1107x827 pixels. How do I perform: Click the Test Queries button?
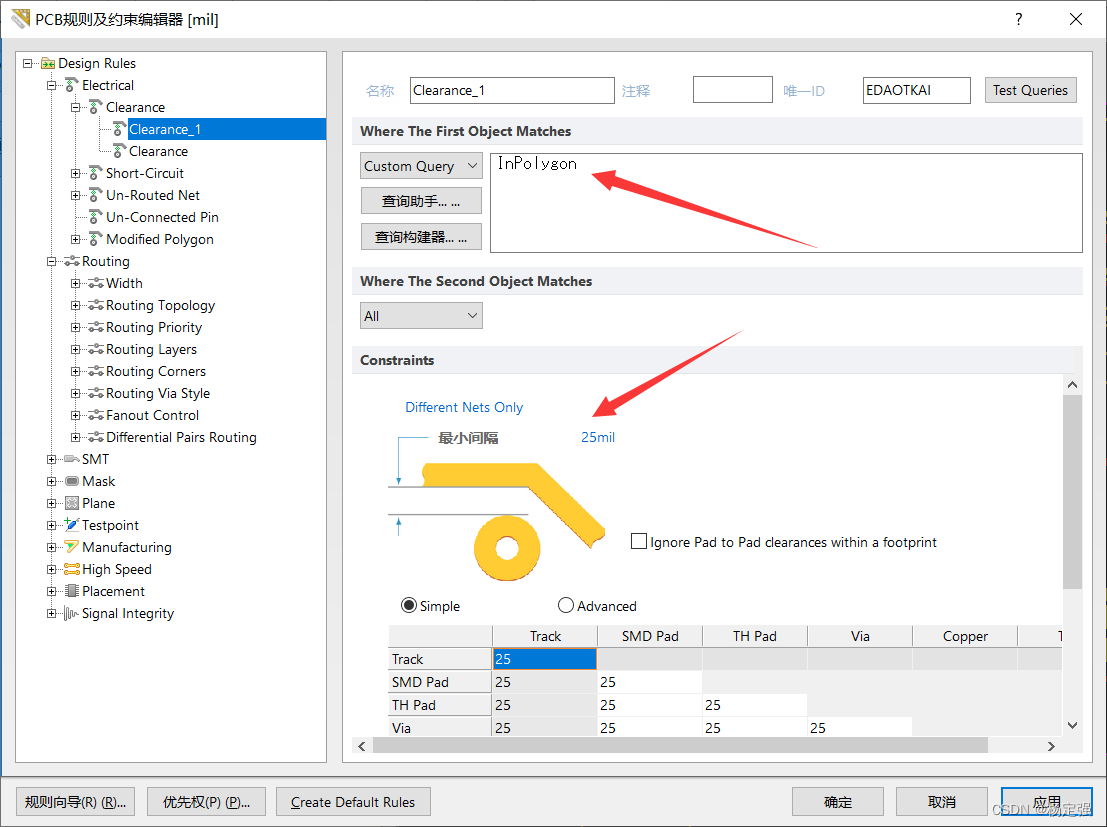pyautogui.click(x=1030, y=90)
